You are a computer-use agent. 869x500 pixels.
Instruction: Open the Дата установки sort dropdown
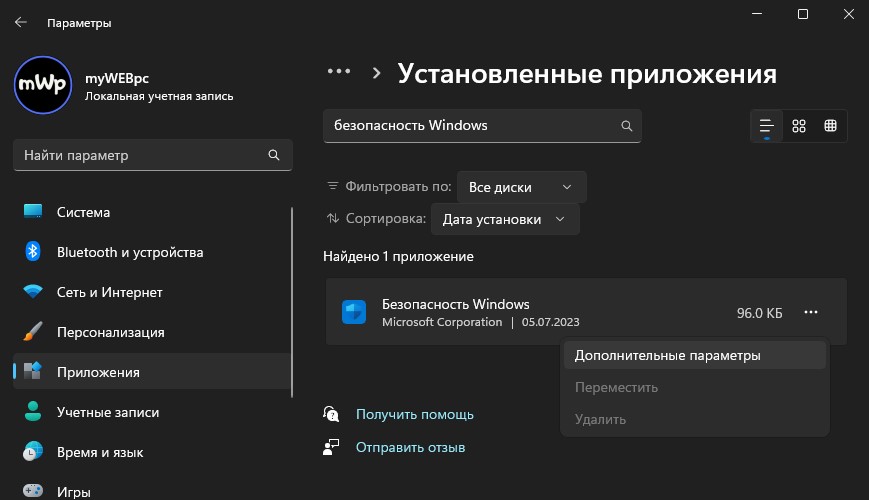coord(505,220)
